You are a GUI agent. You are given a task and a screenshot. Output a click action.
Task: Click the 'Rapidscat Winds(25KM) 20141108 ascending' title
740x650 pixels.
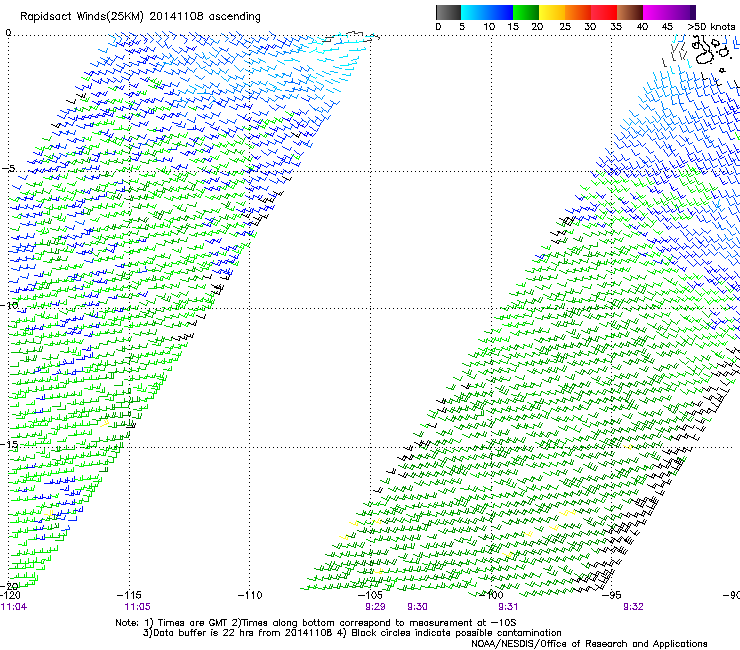[x=140, y=17]
